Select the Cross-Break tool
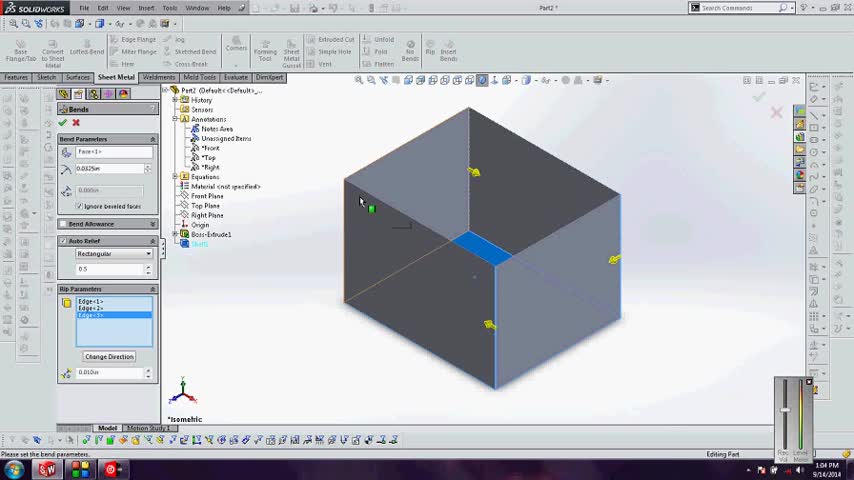This screenshot has width=854, height=480. [x=186, y=64]
